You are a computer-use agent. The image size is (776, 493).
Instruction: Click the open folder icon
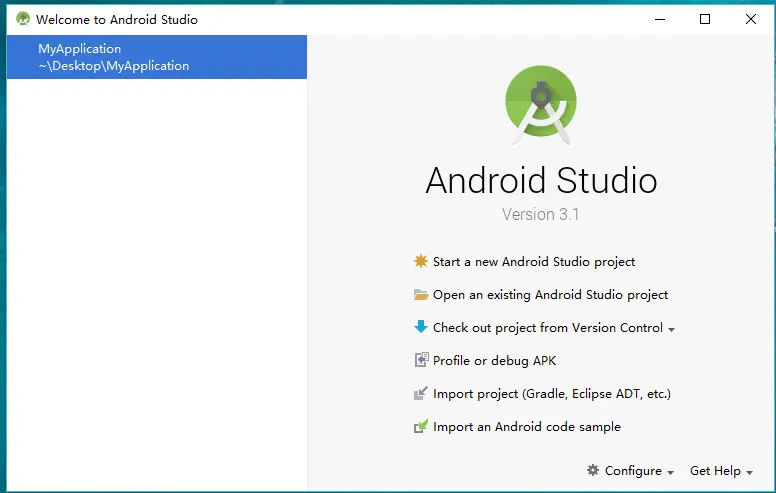click(x=421, y=295)
